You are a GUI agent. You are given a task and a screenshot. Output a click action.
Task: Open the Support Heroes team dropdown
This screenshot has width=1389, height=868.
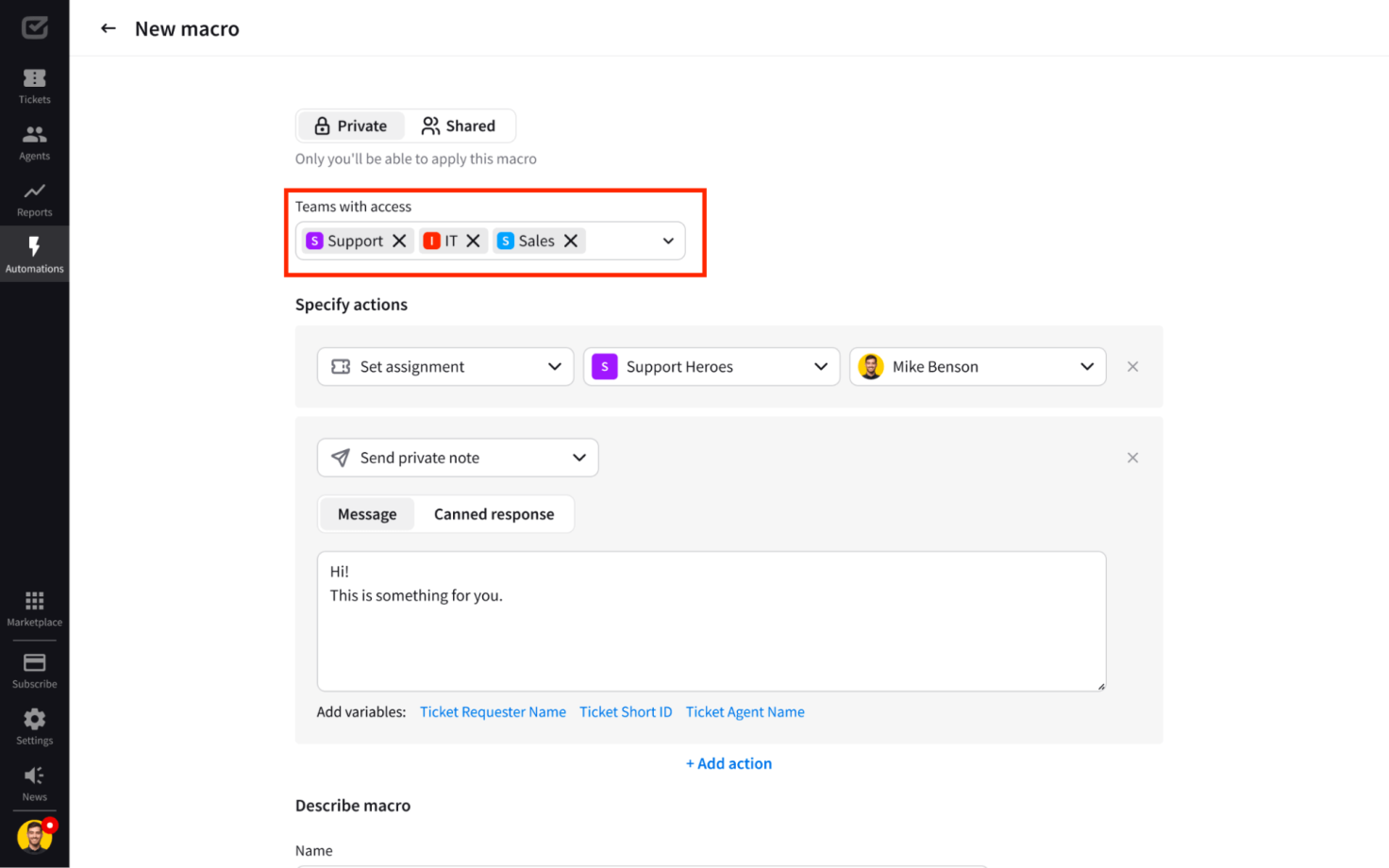(711, 366)
